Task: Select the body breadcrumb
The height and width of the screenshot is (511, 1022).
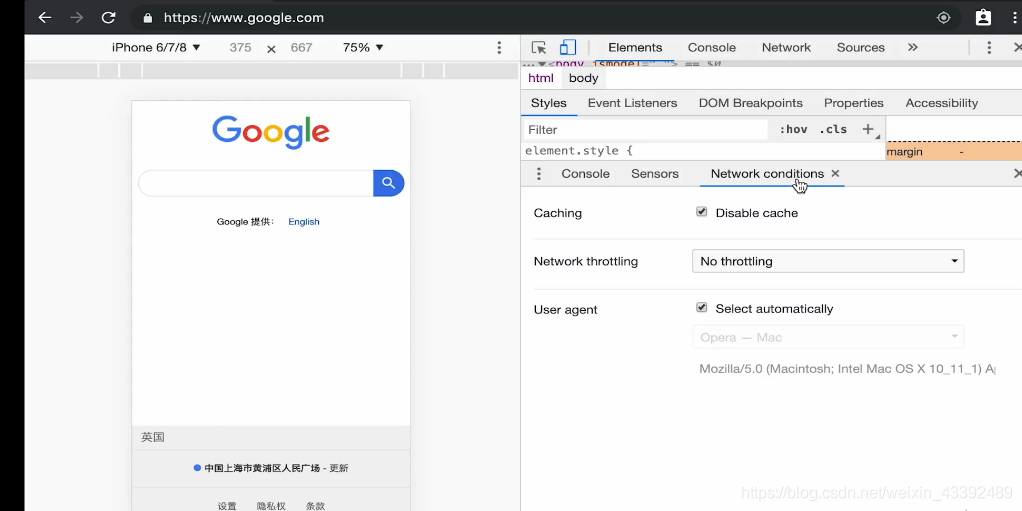Action: coord(583,78)
